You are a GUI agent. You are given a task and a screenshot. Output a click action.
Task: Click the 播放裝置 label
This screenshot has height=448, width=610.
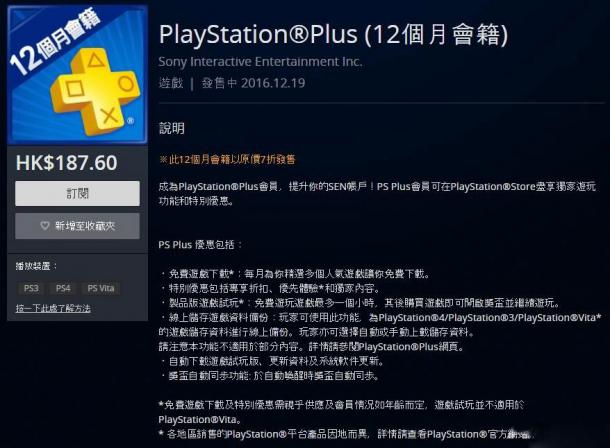click(x=36, y=266)
